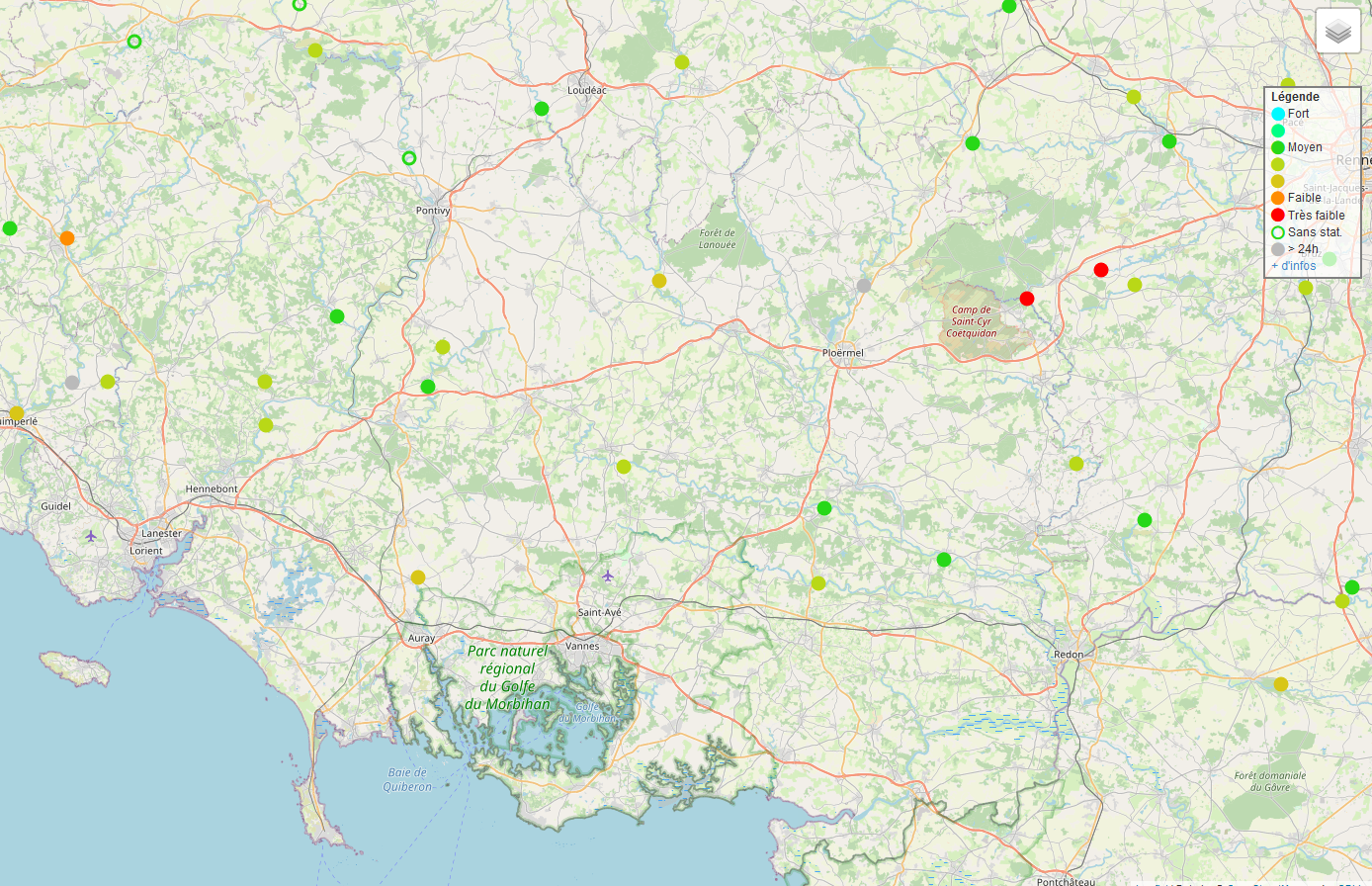
Task: Open the map layers control
Action: [x=1337, y=32]
